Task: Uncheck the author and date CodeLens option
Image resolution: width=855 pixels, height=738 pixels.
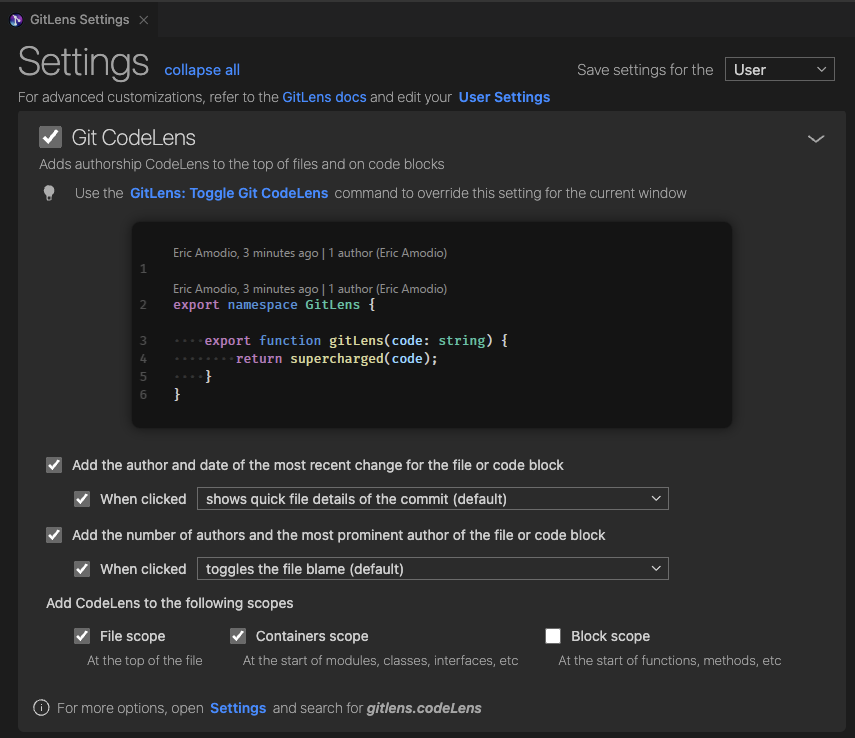Action: click(54, 465)
